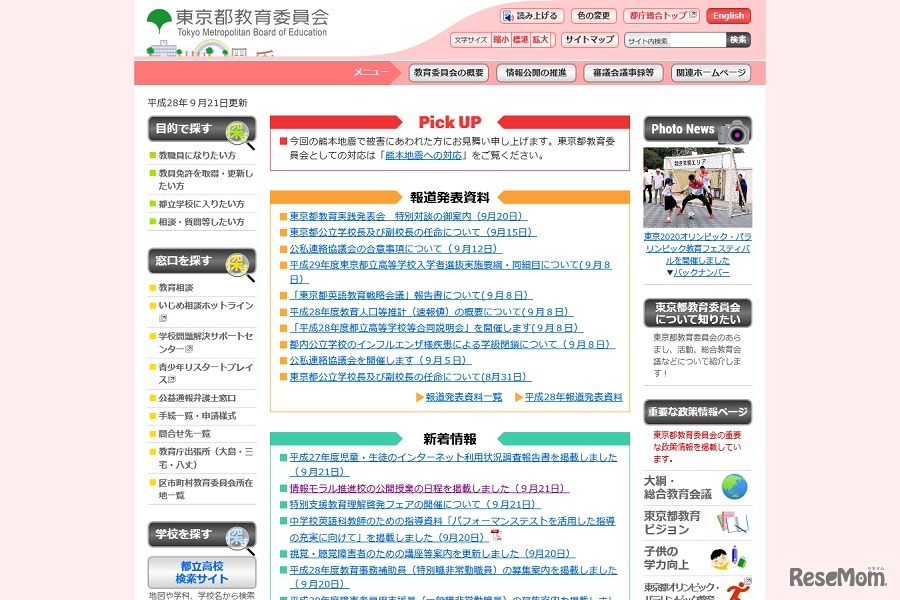
Task: Click the English button
Action: click(728, 16)
